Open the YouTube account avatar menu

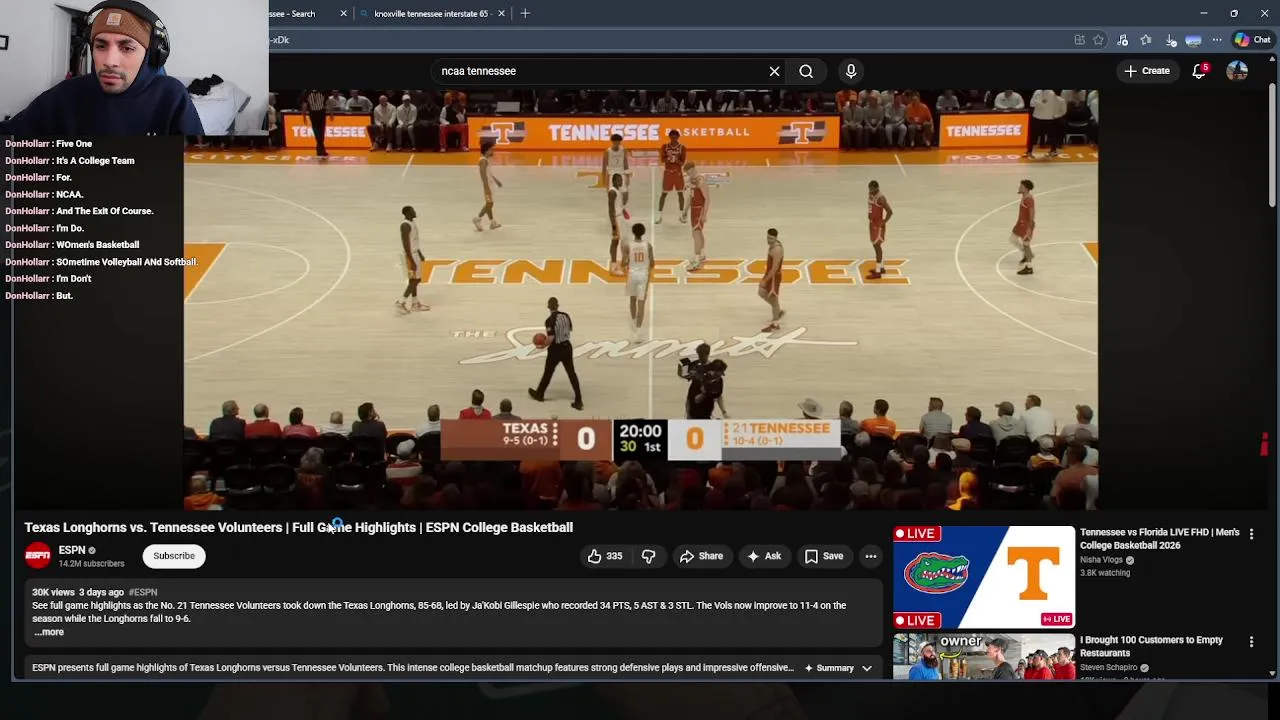tap(1237, 71)
